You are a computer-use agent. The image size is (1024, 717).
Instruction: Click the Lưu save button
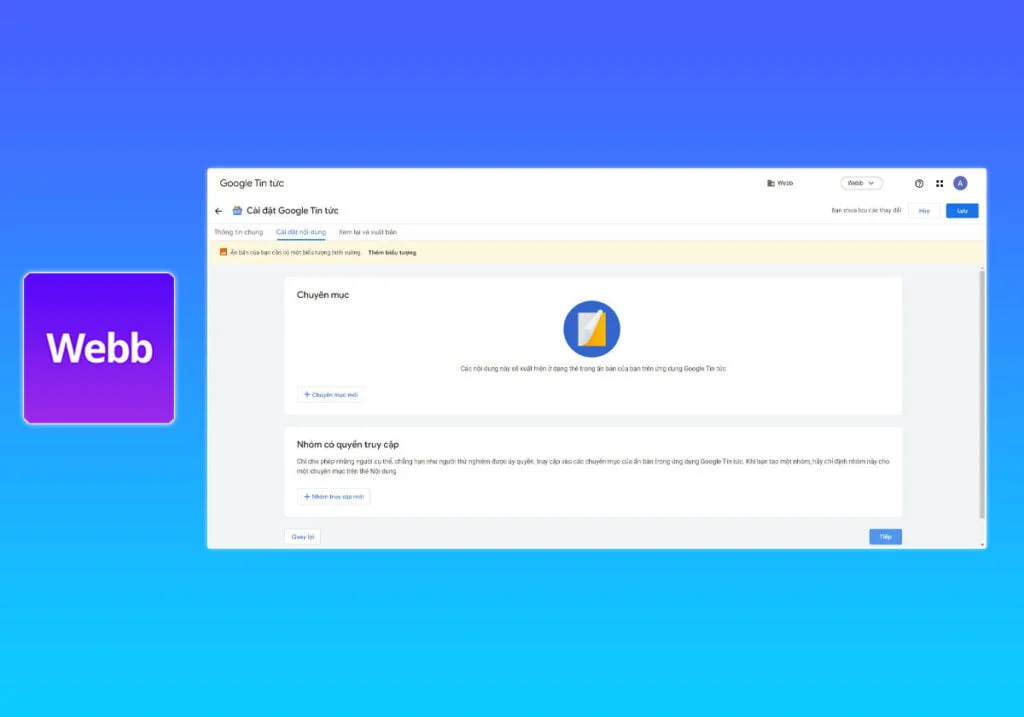pyautogui.click(x=962, y=211)
